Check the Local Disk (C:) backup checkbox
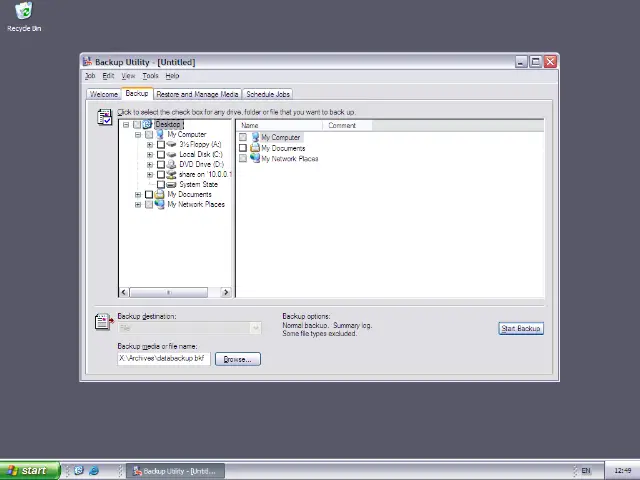 [161, 154]
